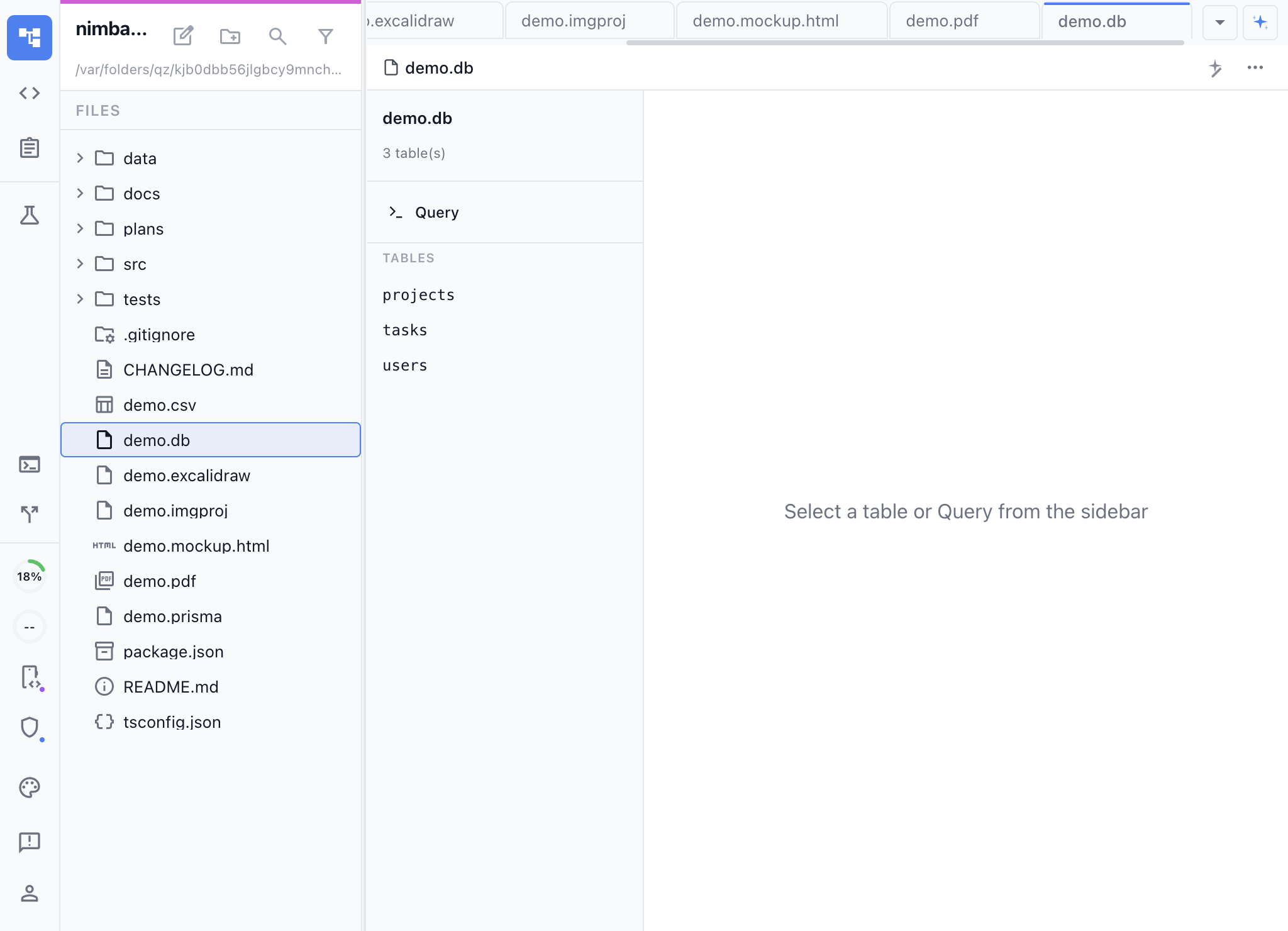Click the AI sparkle button top right
The width and height of the screenshot is (1288, 931).
(x=1260, y=22)
